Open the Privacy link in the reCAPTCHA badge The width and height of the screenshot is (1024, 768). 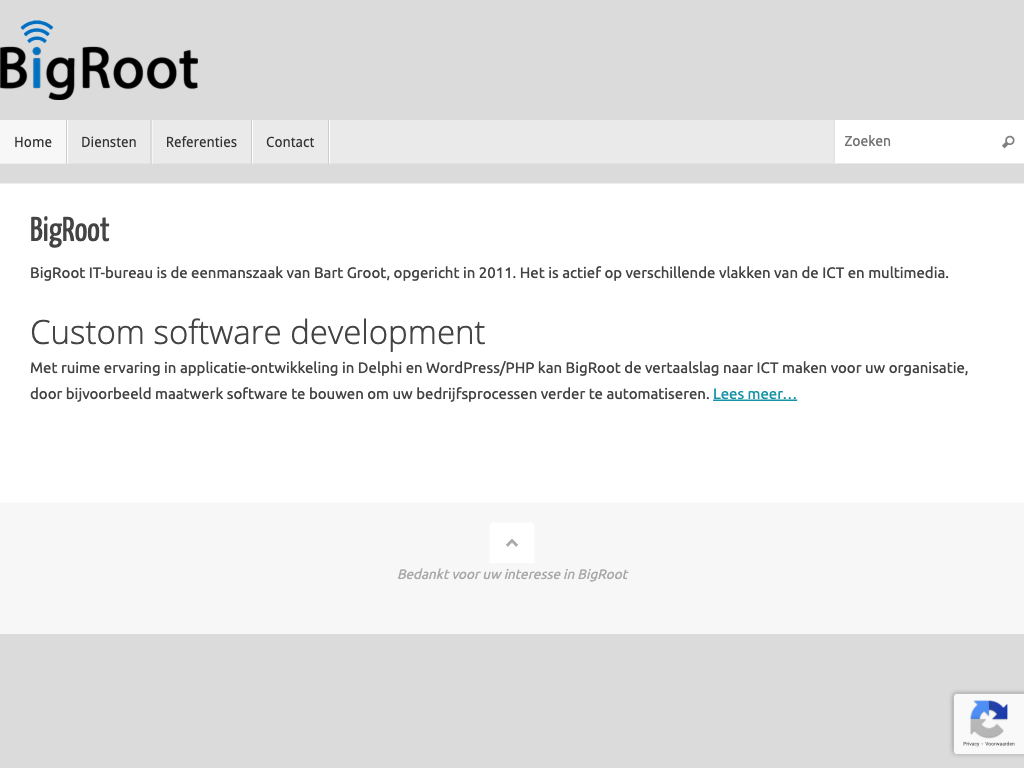(x=971, y=744)
